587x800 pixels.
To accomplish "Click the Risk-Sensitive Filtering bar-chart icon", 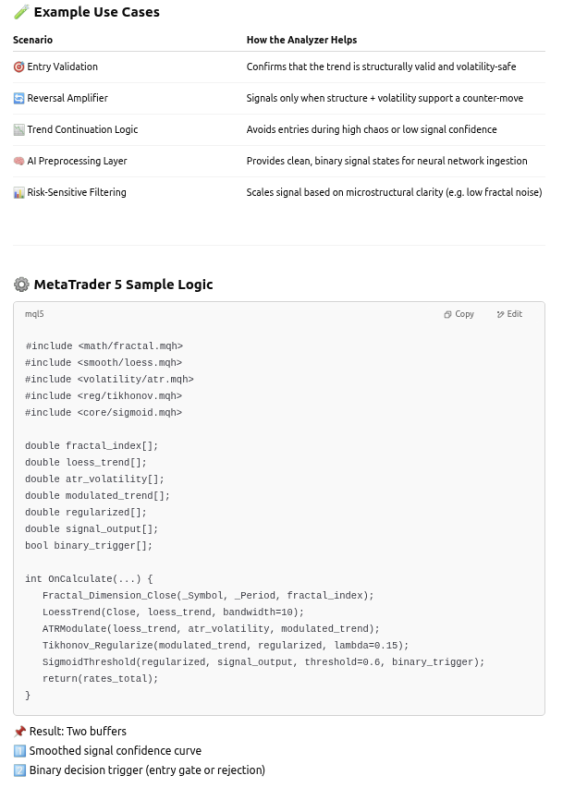I will click(x=18, y=191).
